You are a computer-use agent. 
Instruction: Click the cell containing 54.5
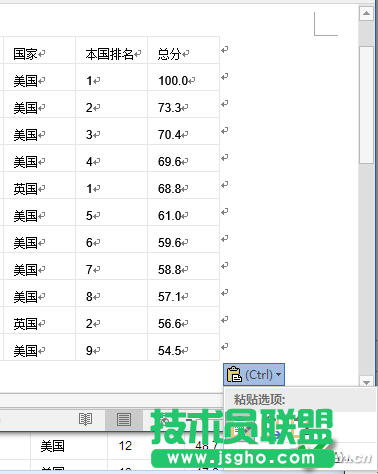pos(184,347)
